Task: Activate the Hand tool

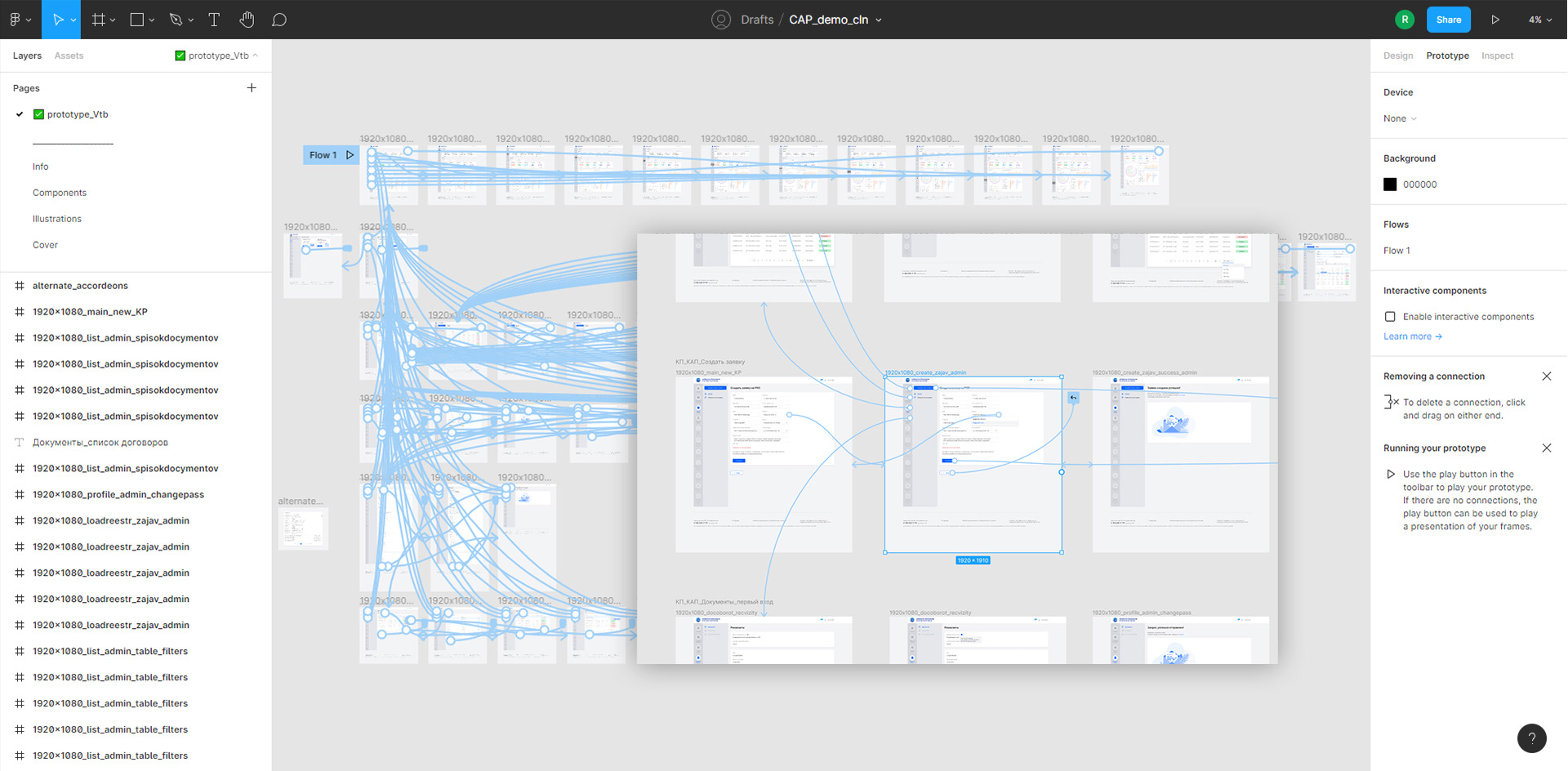Action: 247,20
